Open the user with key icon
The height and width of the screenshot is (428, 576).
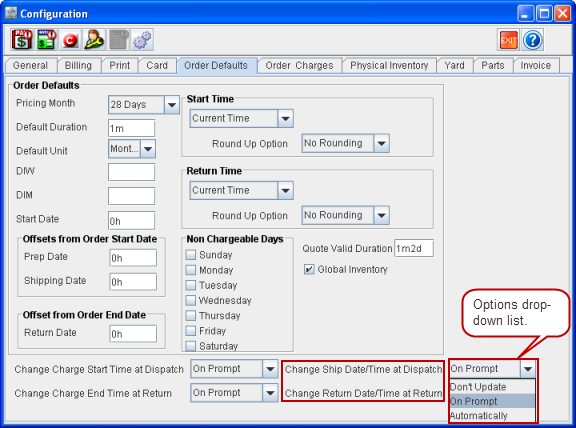pos(94,40)
